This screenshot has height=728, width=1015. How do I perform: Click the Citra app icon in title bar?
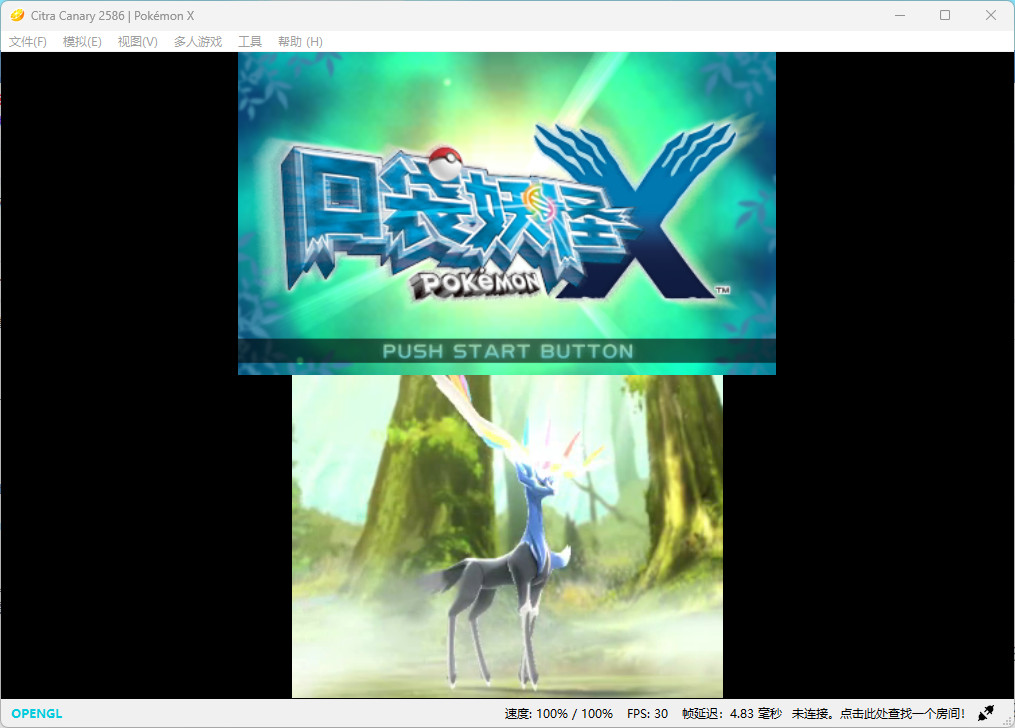coord(17,15)
